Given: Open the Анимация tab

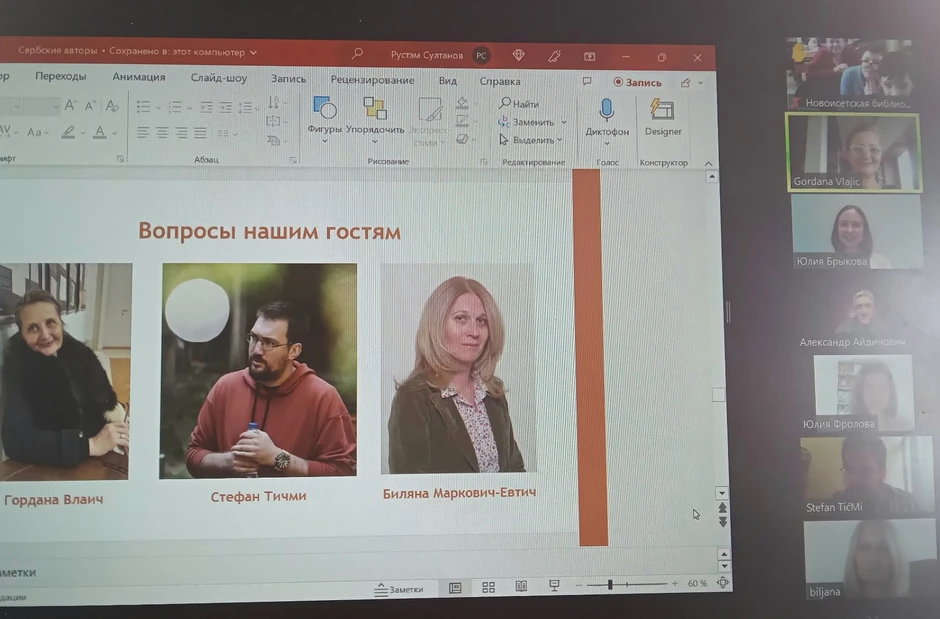Looking at the screenshot, I should click(139, 77).
